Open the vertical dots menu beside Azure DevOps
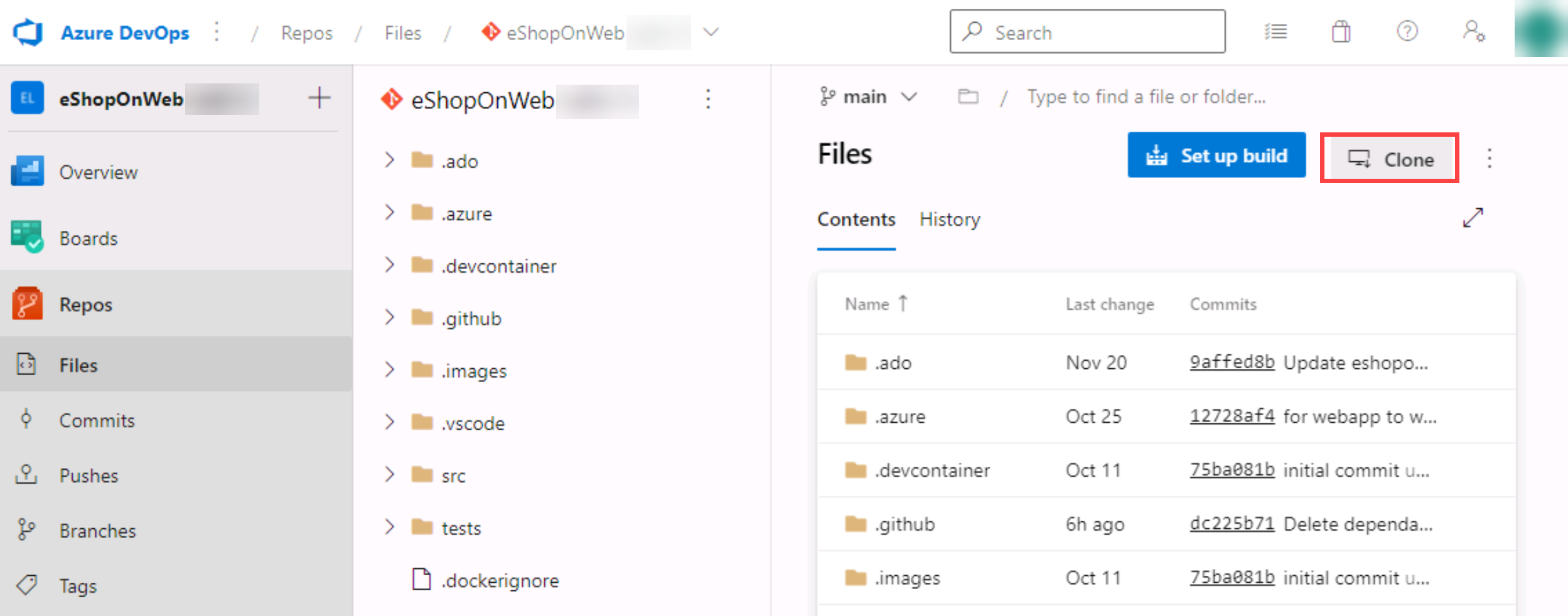This screenshot has width=1568, height=616. click(x=217, y=32)
